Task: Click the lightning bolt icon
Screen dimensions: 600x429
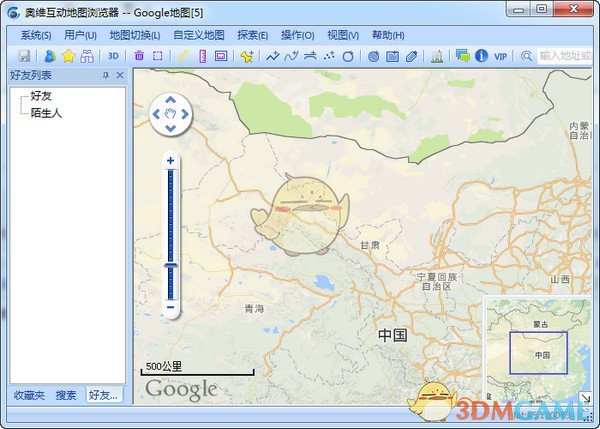Action: (x=183, y=56)
